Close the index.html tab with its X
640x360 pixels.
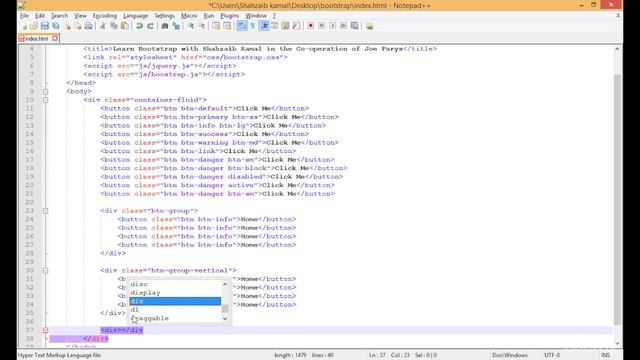click(x=55, y=38)
